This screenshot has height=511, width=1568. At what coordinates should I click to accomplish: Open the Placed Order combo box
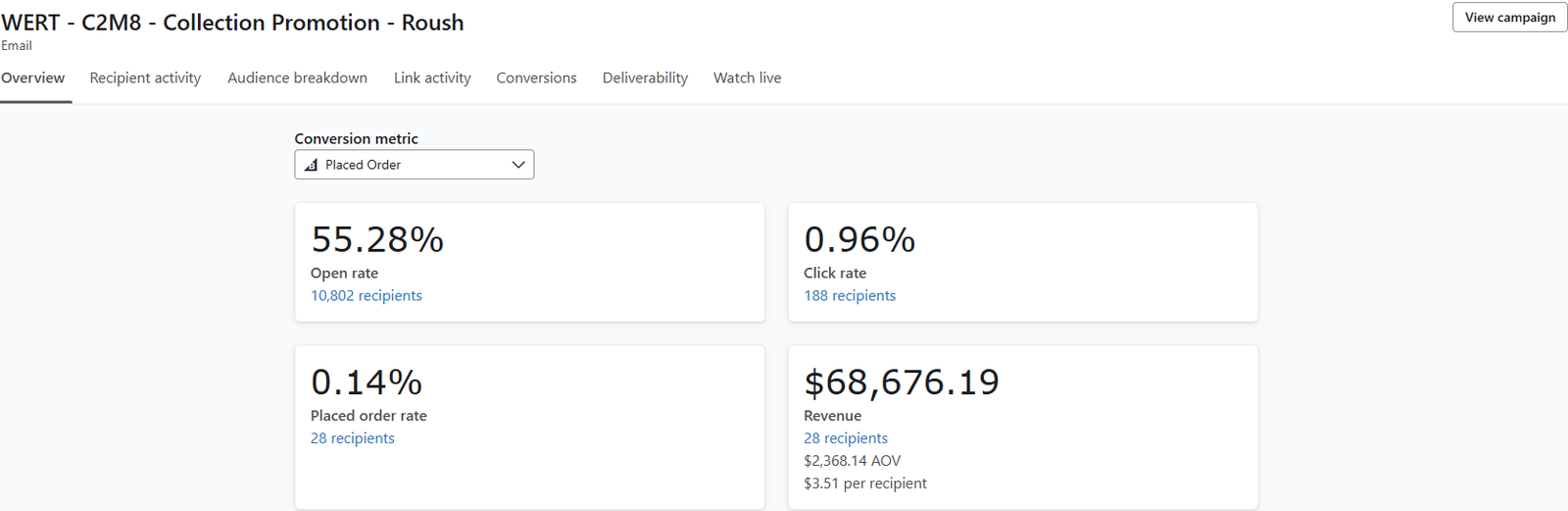(414, 165)
